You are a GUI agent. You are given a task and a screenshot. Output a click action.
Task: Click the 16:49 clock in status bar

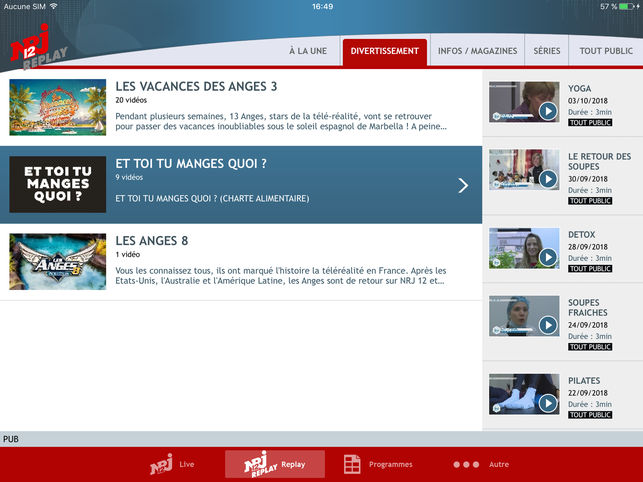click(x=322, y=6)
